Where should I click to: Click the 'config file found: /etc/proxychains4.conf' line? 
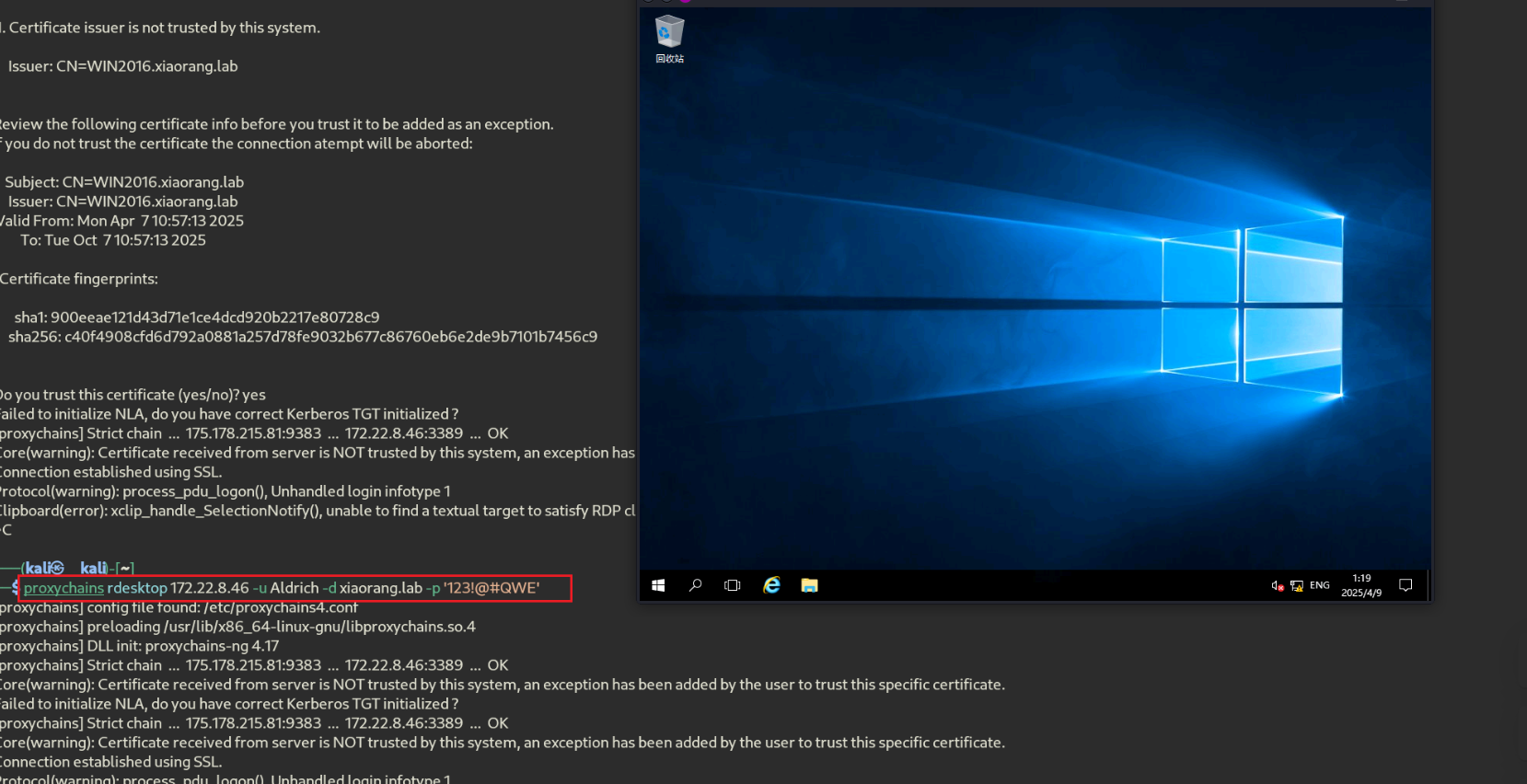click(179, 607)
